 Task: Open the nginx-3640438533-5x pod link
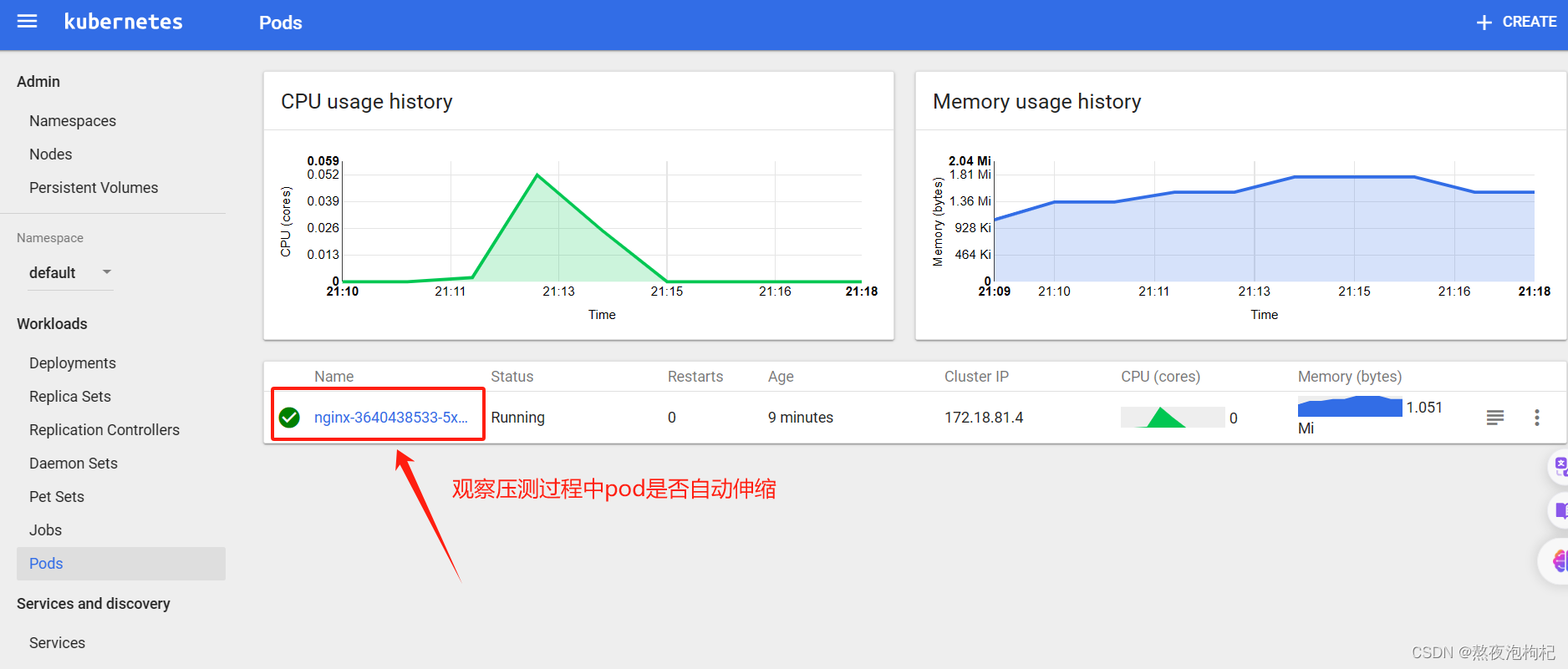(391, 418)
